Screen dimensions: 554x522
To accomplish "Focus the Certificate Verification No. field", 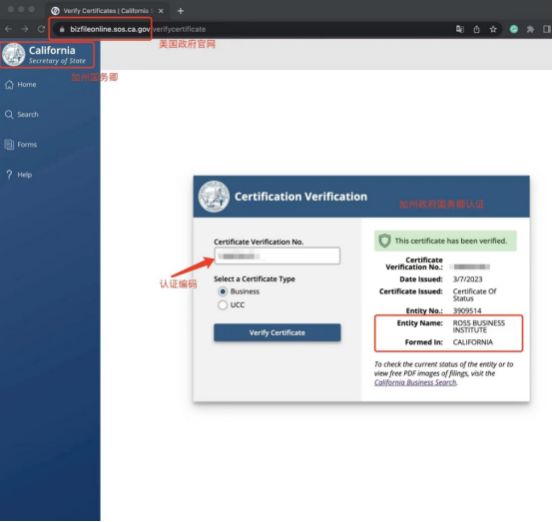I will pos(277,256).
